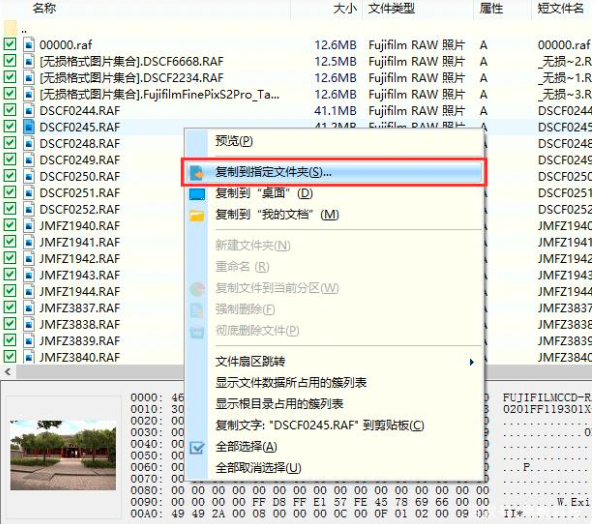Image resolution: width=595 pixels, height=524 pixels.
Task: Click the yellow My Documents folder icon
Action: [197, 216]
